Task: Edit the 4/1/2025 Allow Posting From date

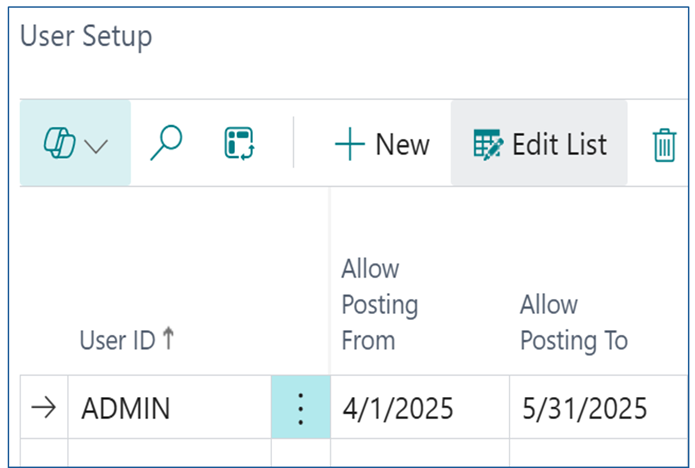Action: pos(420,407)
